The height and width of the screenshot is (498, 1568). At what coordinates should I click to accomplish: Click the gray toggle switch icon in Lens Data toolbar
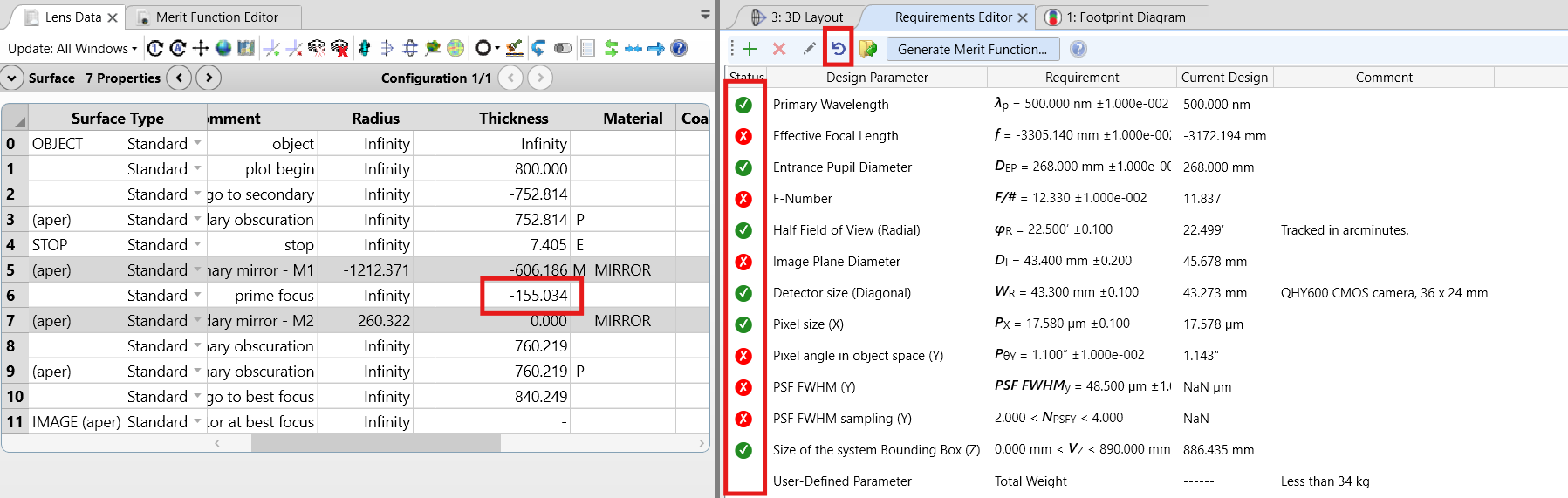pyautogui.click(x=563, y=48)
